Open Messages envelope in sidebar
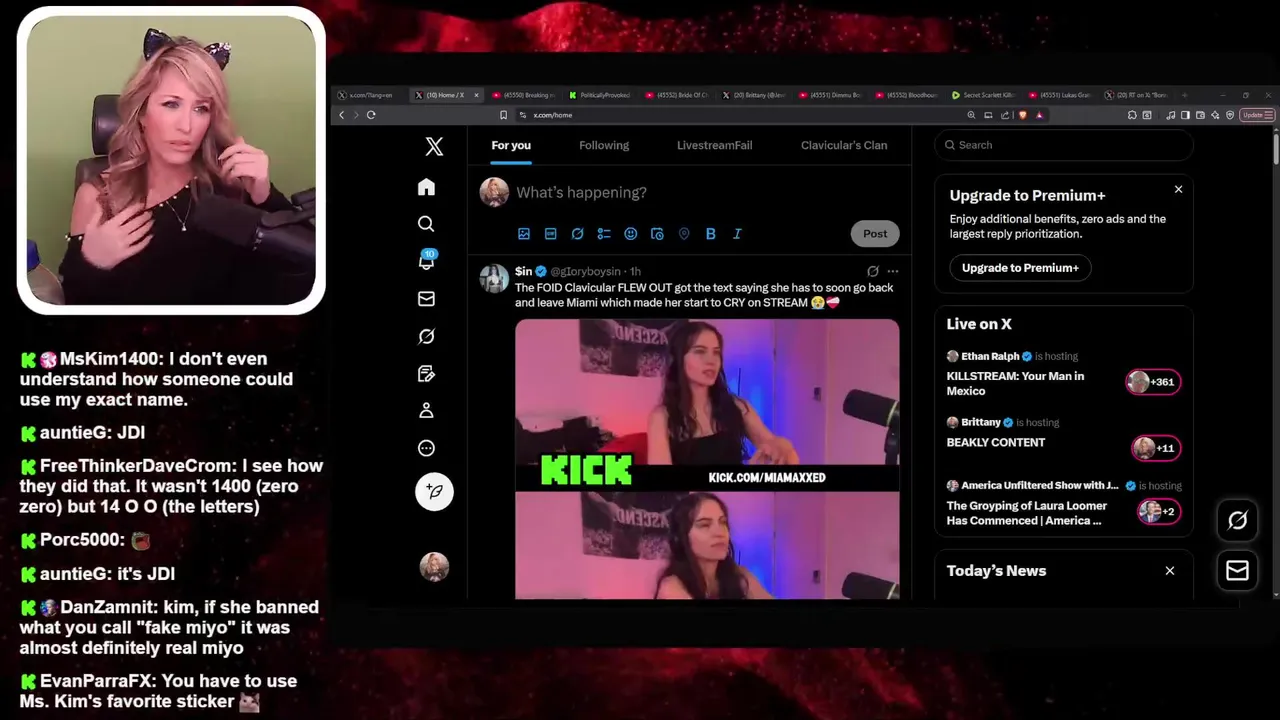 [x=426, y=298]
